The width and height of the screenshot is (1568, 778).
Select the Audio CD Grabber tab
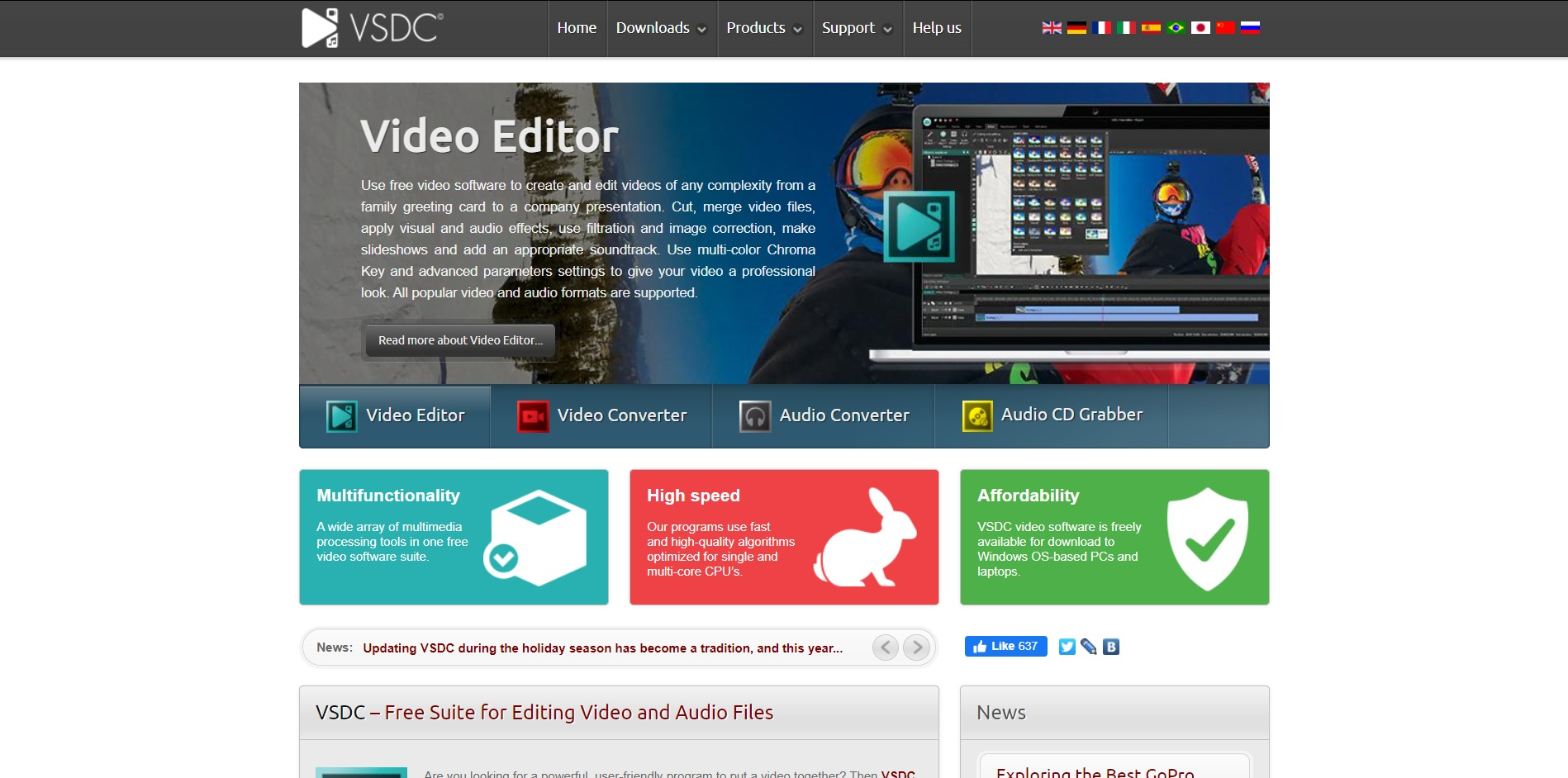[x=1052, y=416]
